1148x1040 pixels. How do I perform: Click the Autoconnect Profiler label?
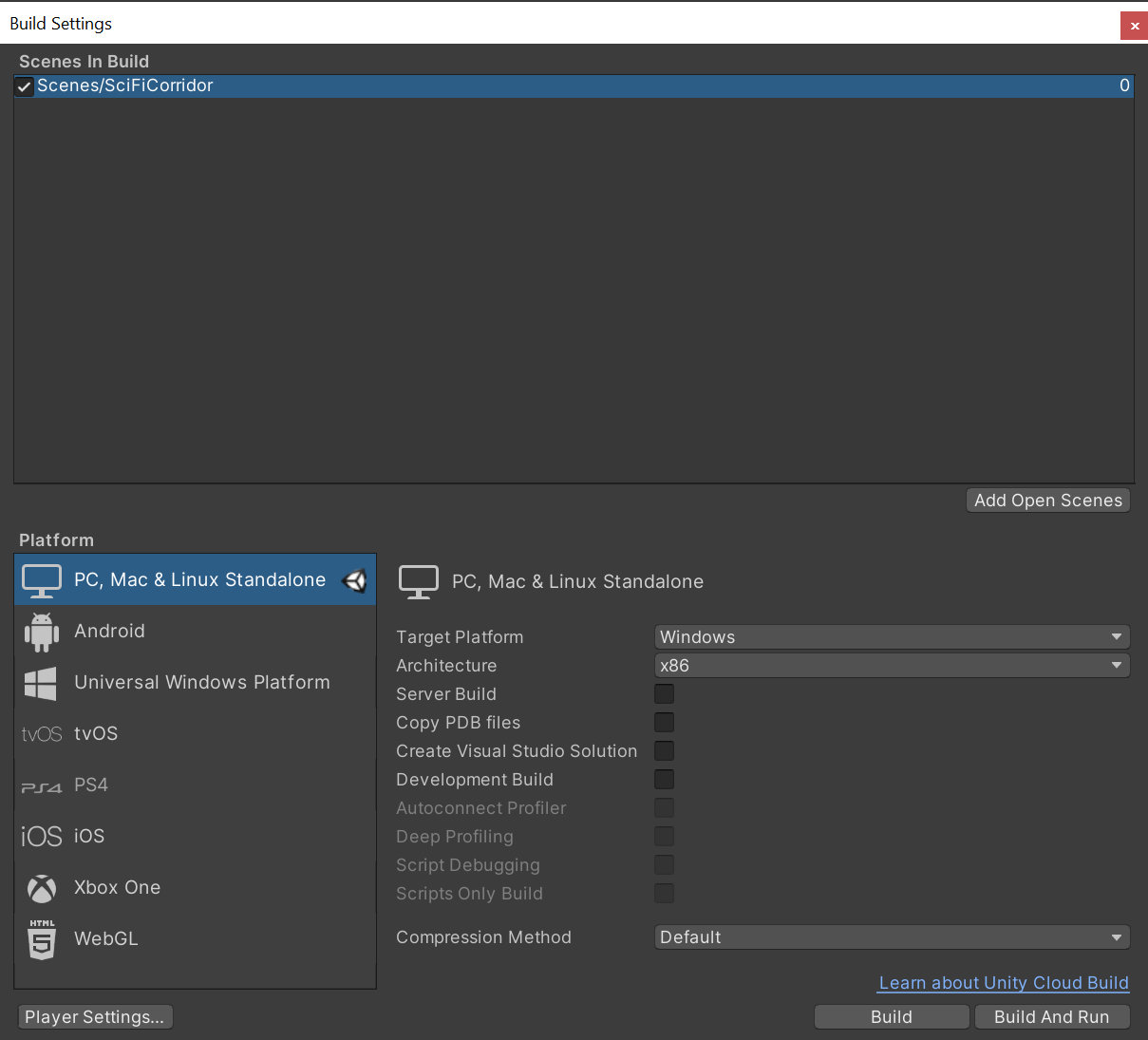[481, 808]
